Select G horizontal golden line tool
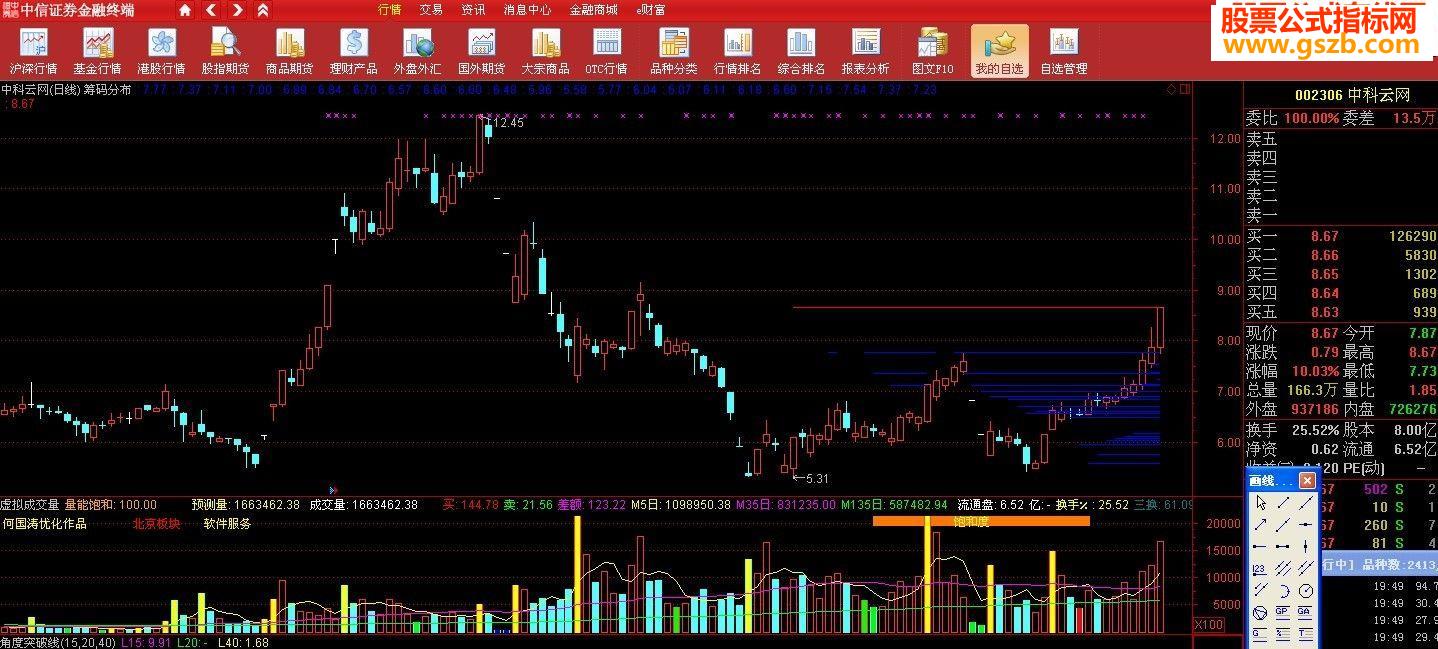 [x=1260, y=634]
